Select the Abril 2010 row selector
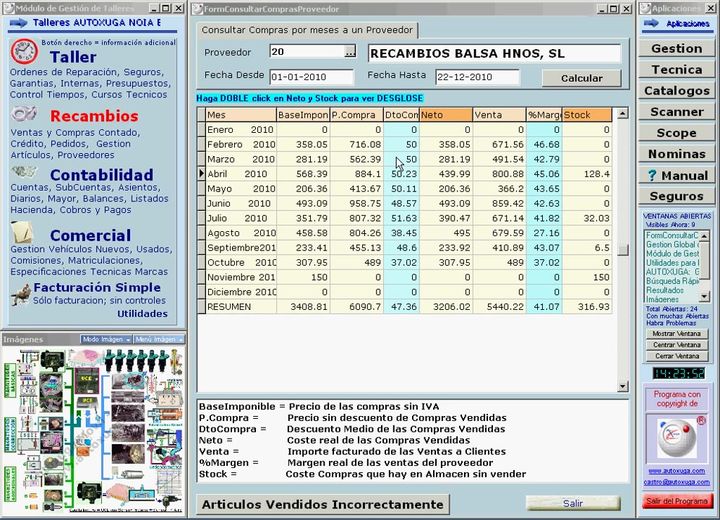This screenshot has width=720, height=520. coord(202,174)
